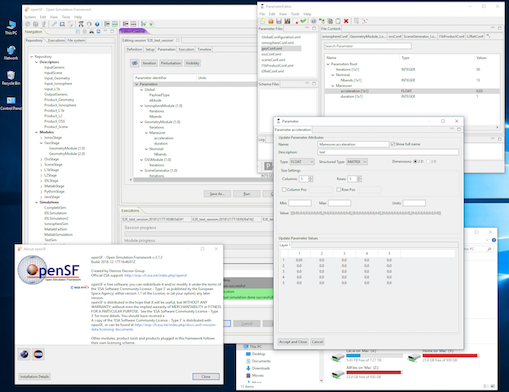Click the binoculars icon in Navigation panel
Viewport: 509px width, 392px height.
[x=91, y=32]
